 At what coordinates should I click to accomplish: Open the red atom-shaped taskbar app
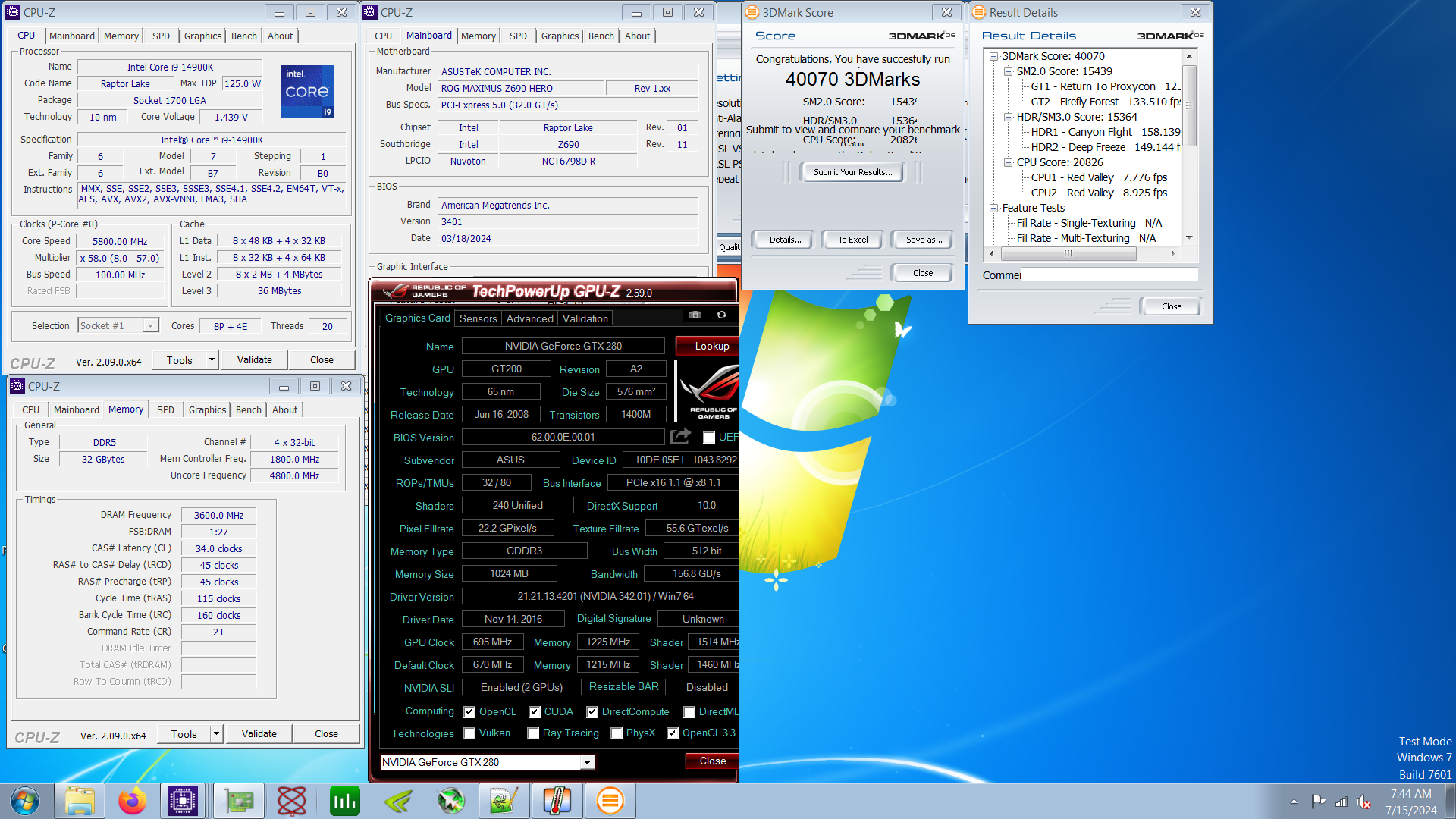pyautogui.click(x=292, y=801)
